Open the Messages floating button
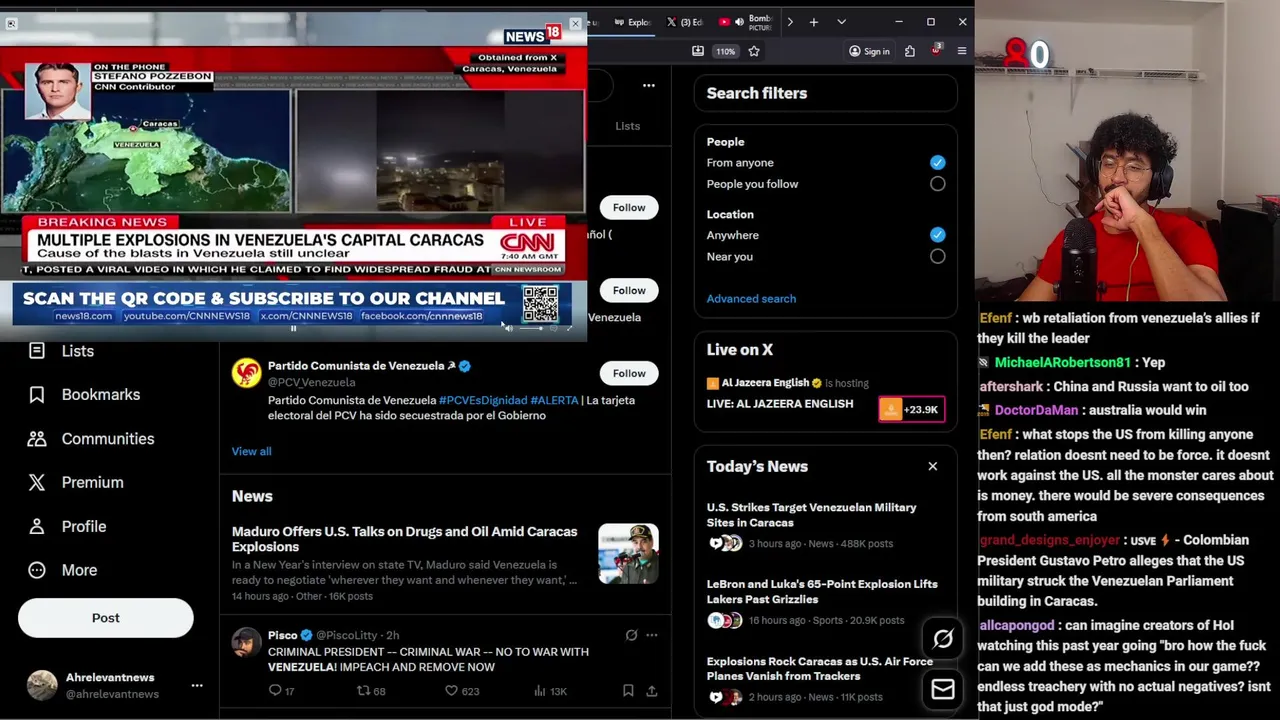Viewport: 1280px width, 720px height. point(943,689)
